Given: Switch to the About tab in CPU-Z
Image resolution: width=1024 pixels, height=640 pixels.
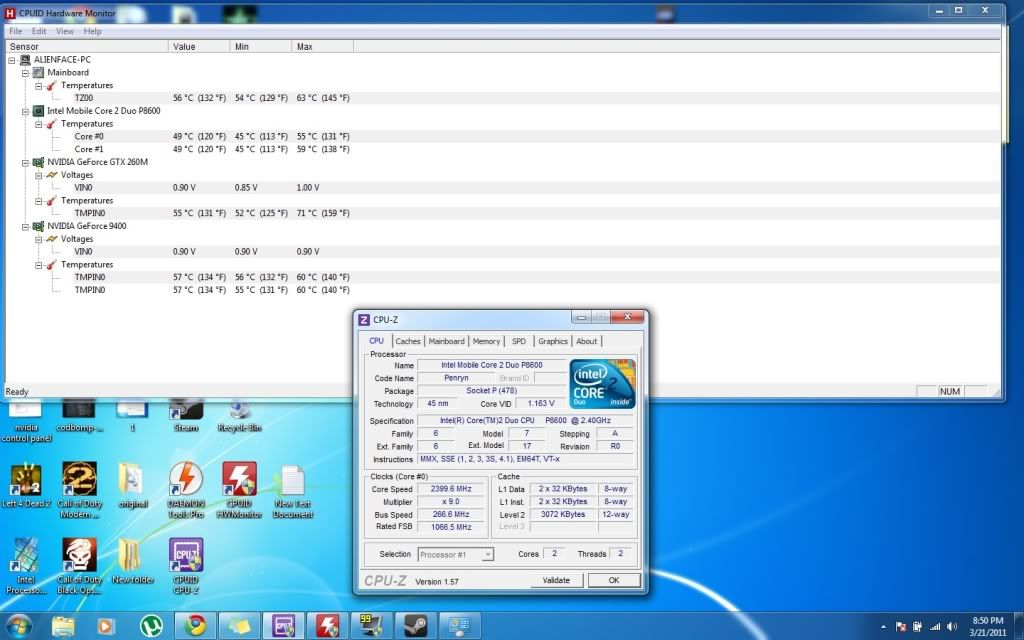Looking at the screenshot, I should [x=586, y=342].
